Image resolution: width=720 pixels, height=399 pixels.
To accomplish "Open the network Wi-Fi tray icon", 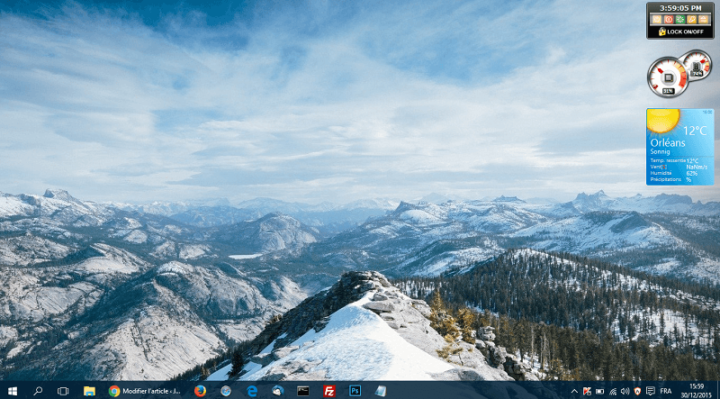I will coord(613,392).
